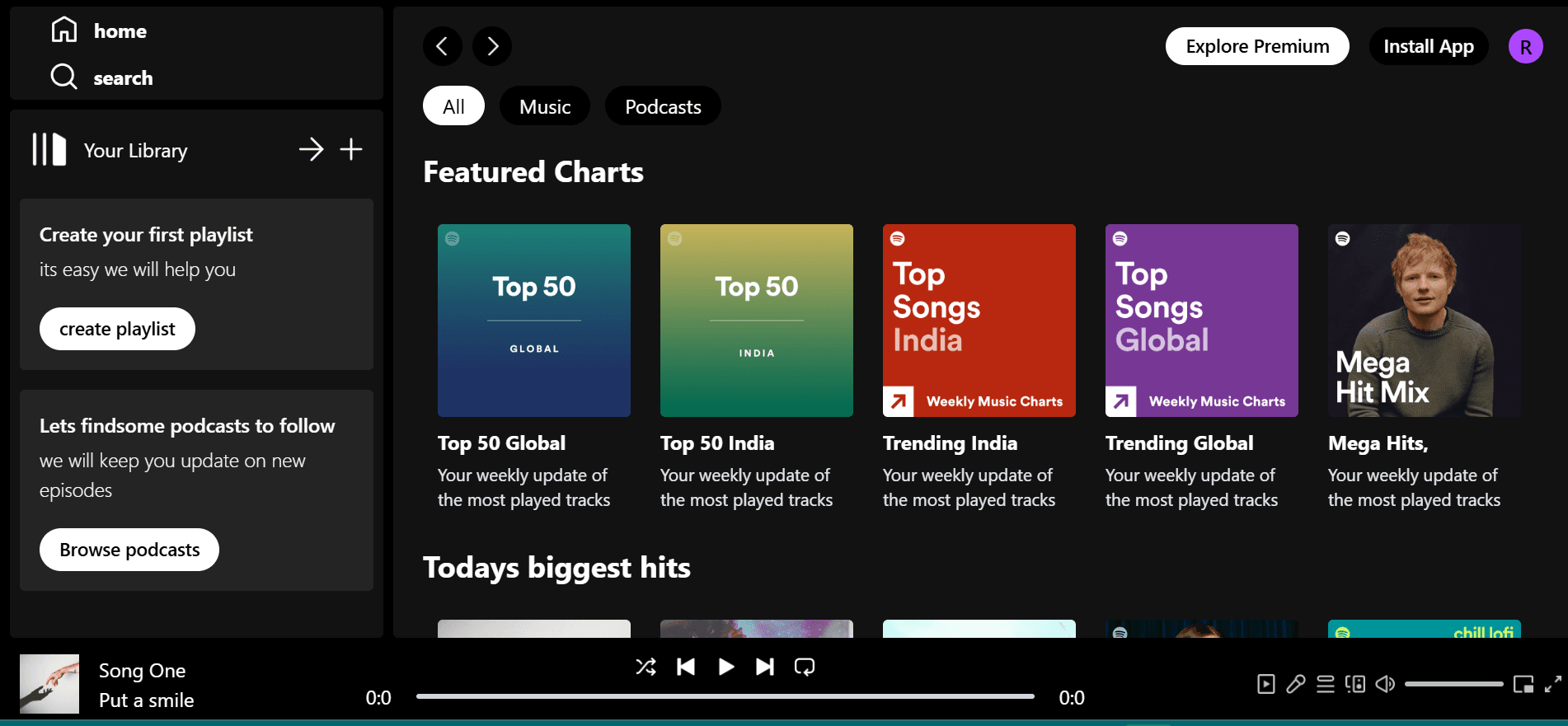Viewport: 1568px width, 726px height.
Task: Switch to the Music filter tab
Action: pos(545,106)
